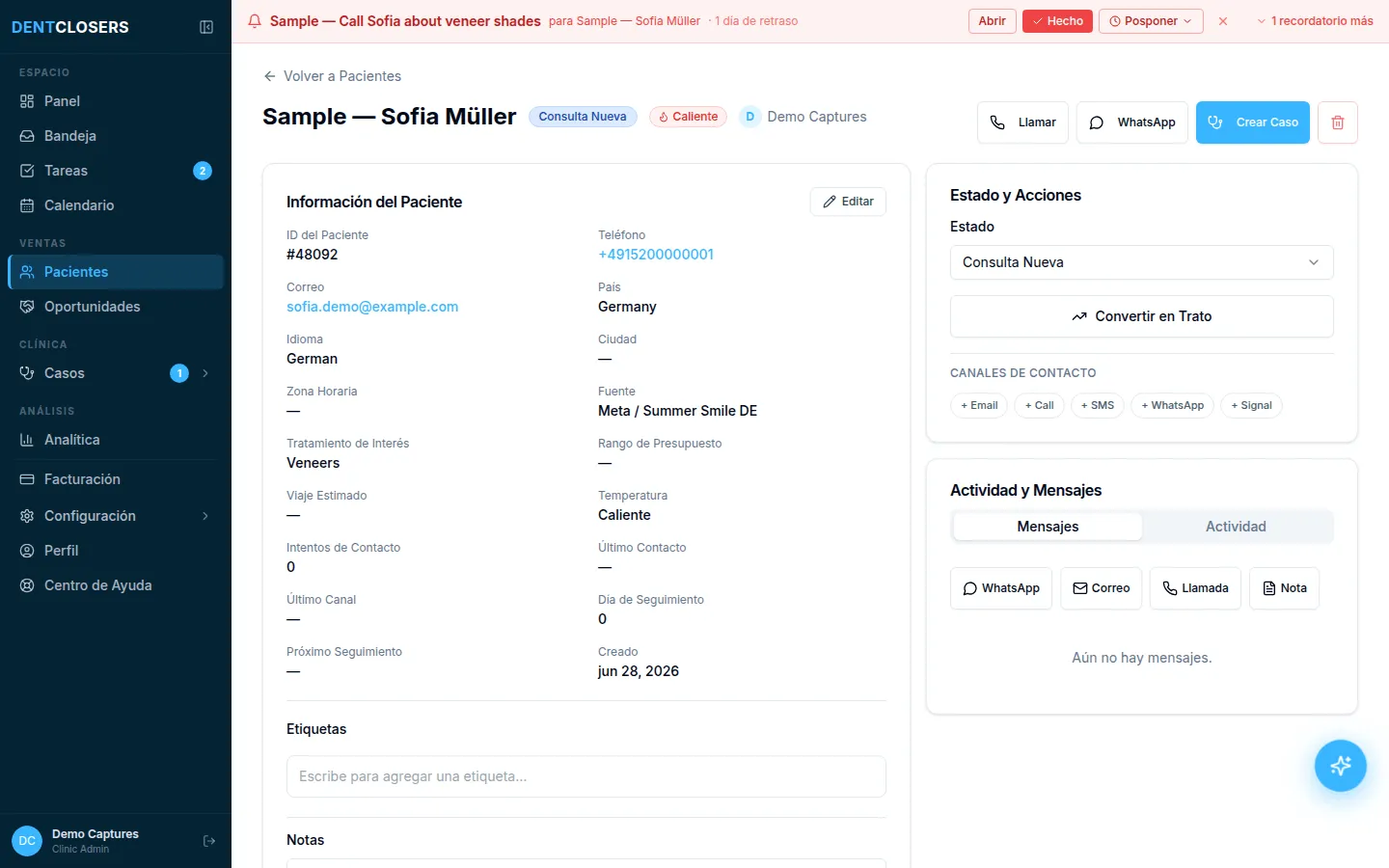This screenshot has width=1389, height=868.
Task: Add the + Signal contact channel
Action: (1251, 406)
